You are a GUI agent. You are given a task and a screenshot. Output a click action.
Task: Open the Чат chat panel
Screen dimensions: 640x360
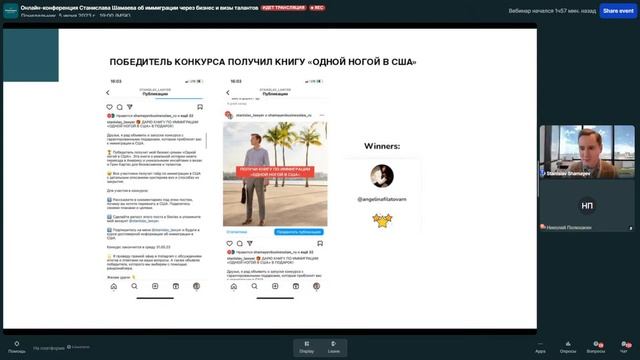tap(624, 347)
